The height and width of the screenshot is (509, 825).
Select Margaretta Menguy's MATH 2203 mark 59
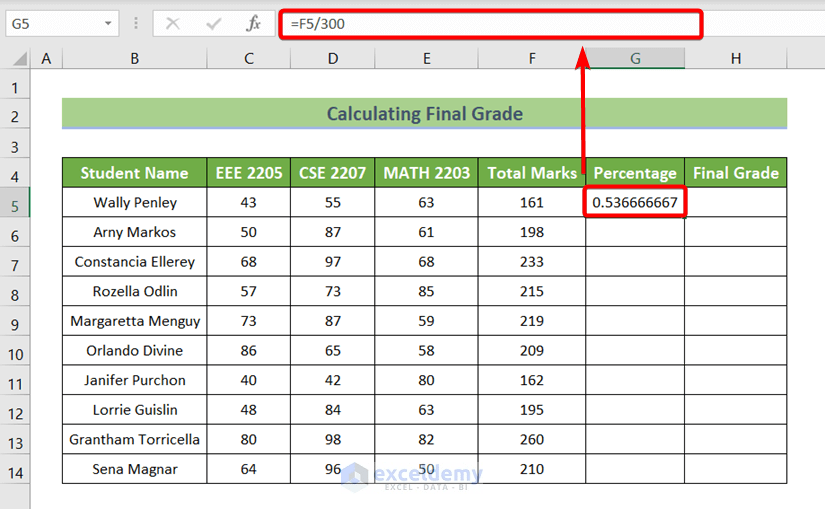click(x=427, y=321)
